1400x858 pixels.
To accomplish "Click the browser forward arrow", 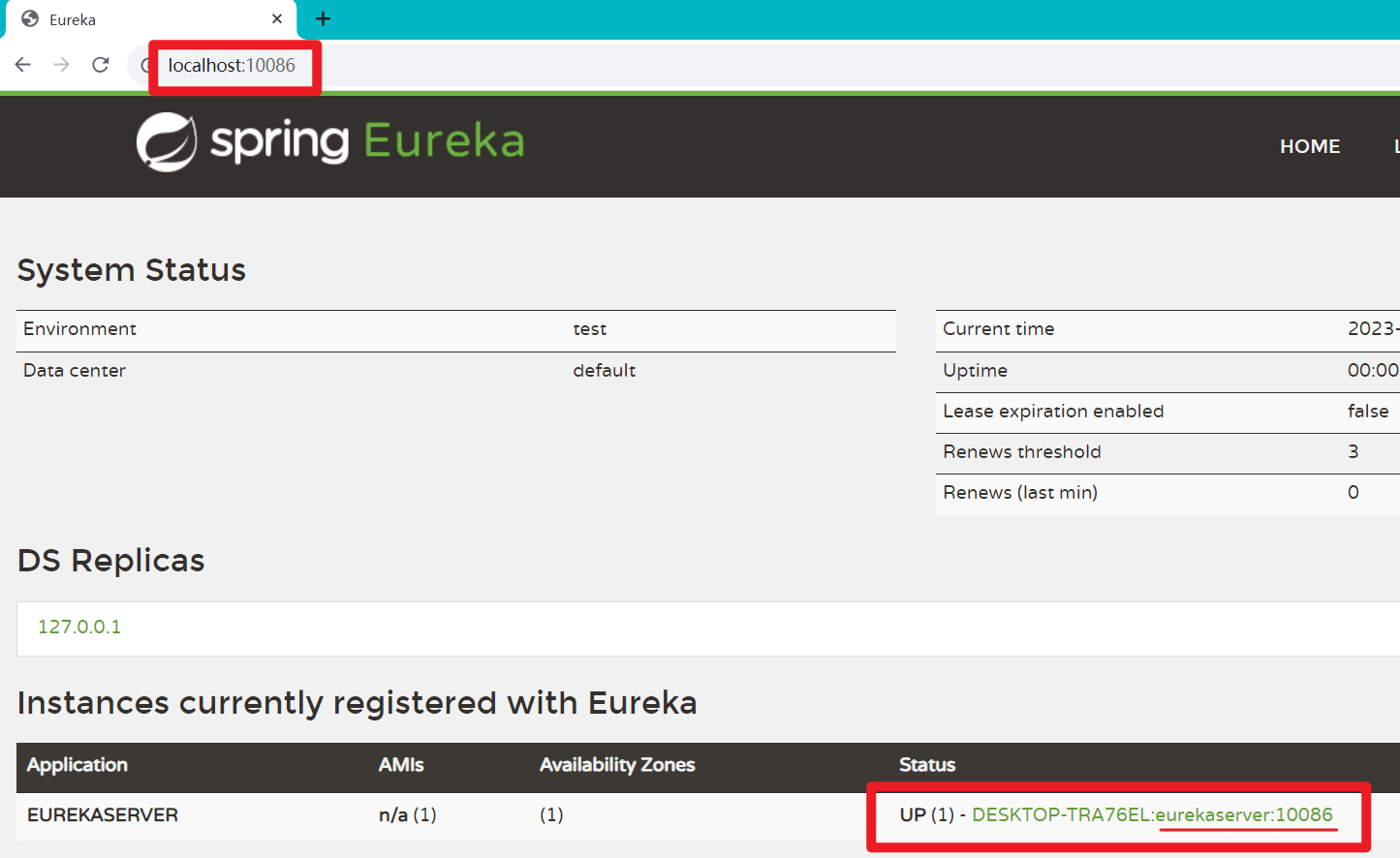I will coord(62,65).
